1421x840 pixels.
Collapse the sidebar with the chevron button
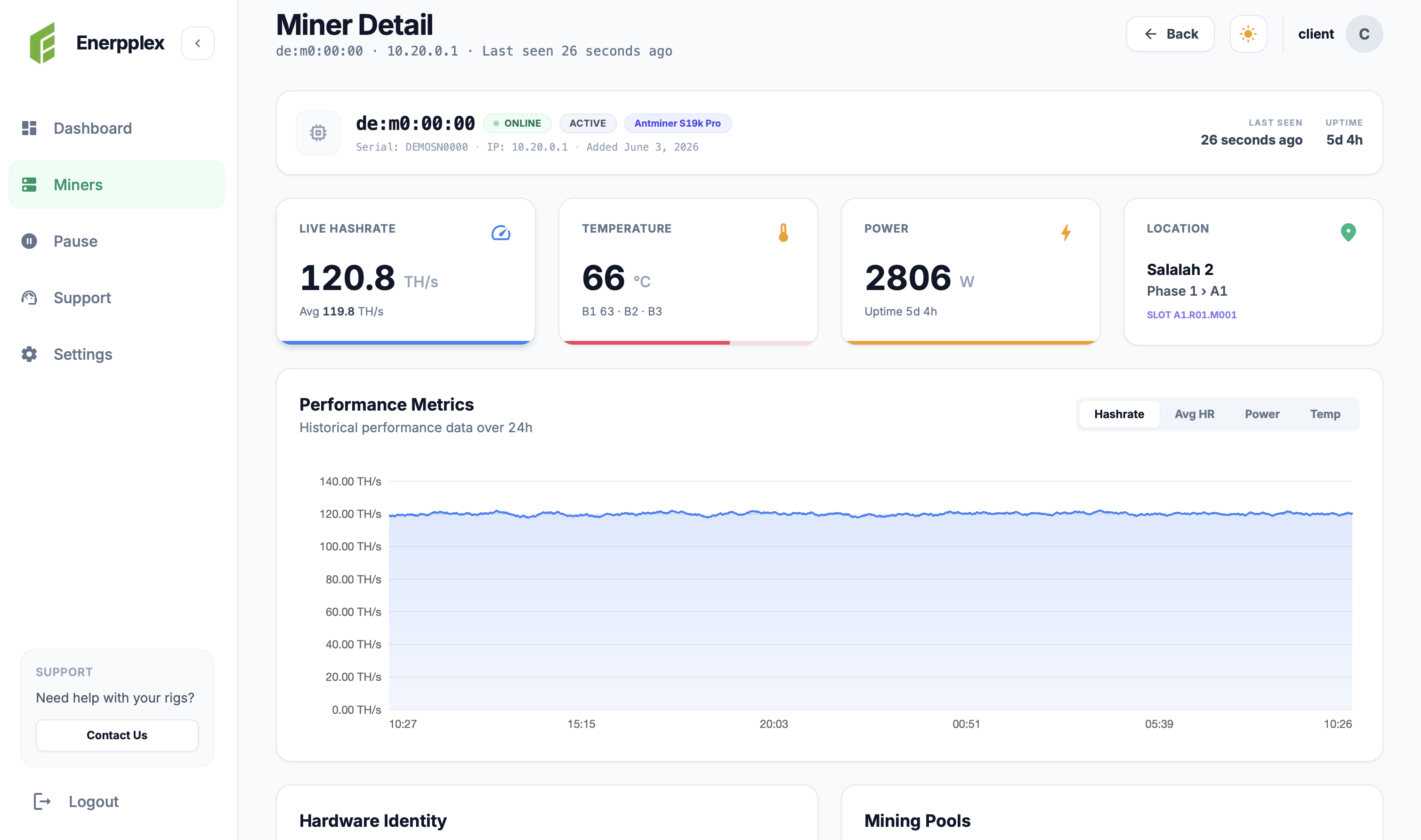197,43
